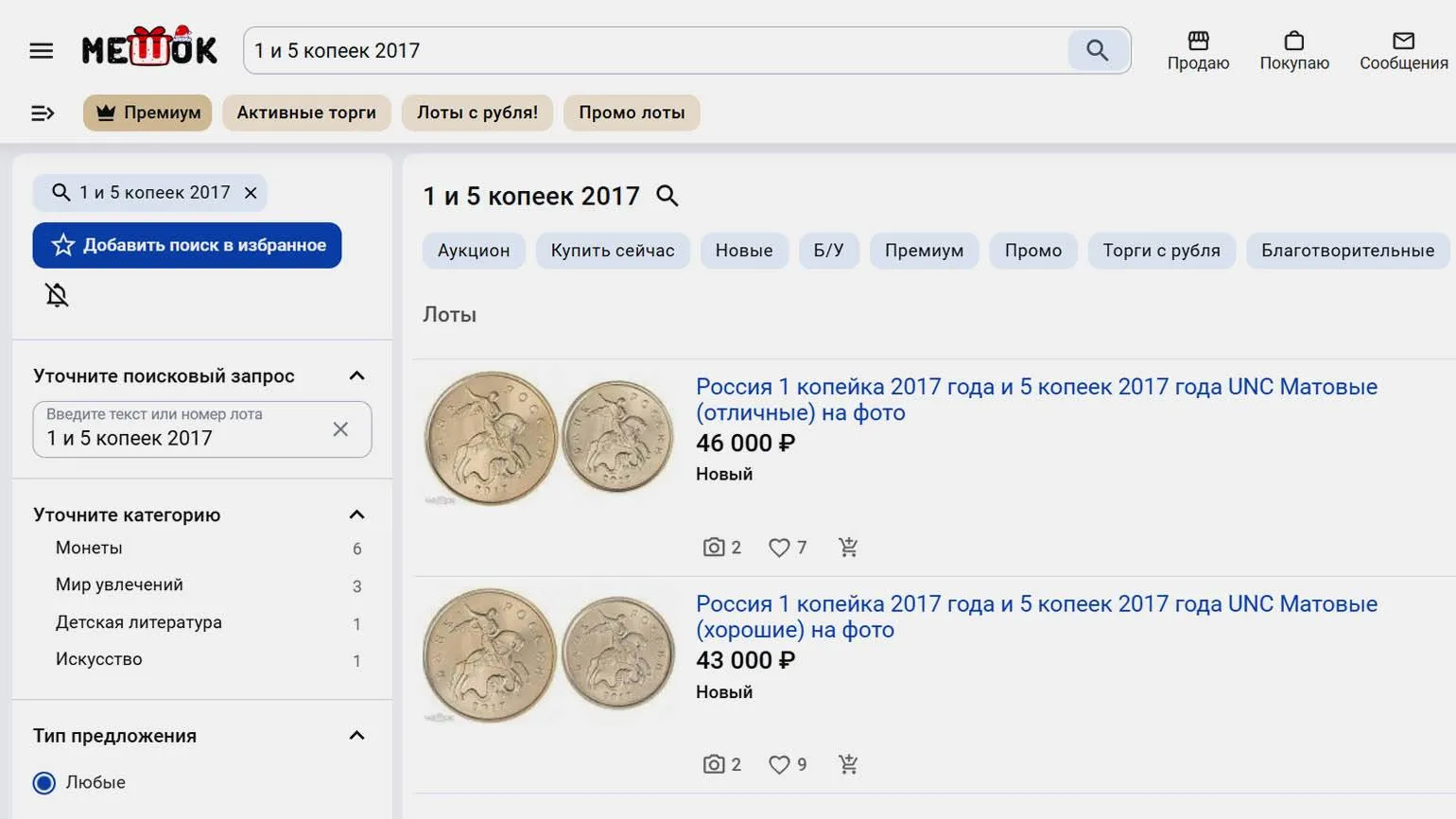Collapse the Тип предложения section
The image size is (1456, 819).
click(356, 736)
